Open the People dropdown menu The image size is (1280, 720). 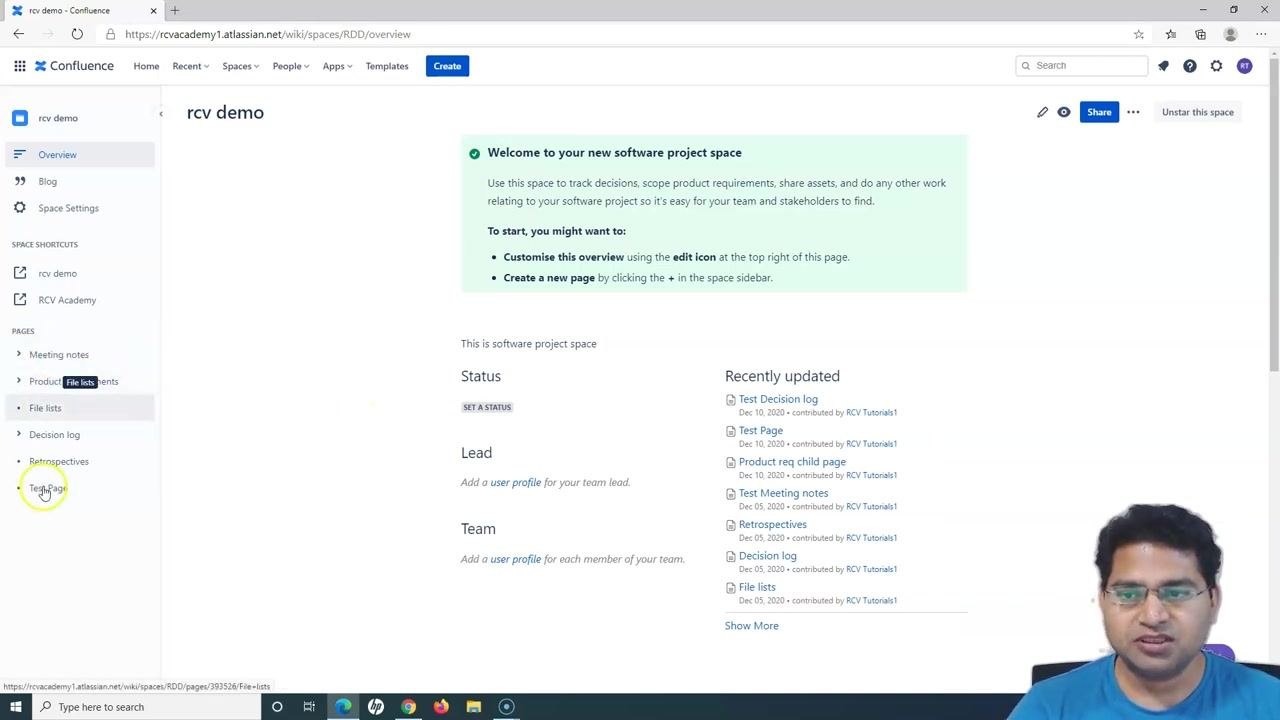pos(291,66)
